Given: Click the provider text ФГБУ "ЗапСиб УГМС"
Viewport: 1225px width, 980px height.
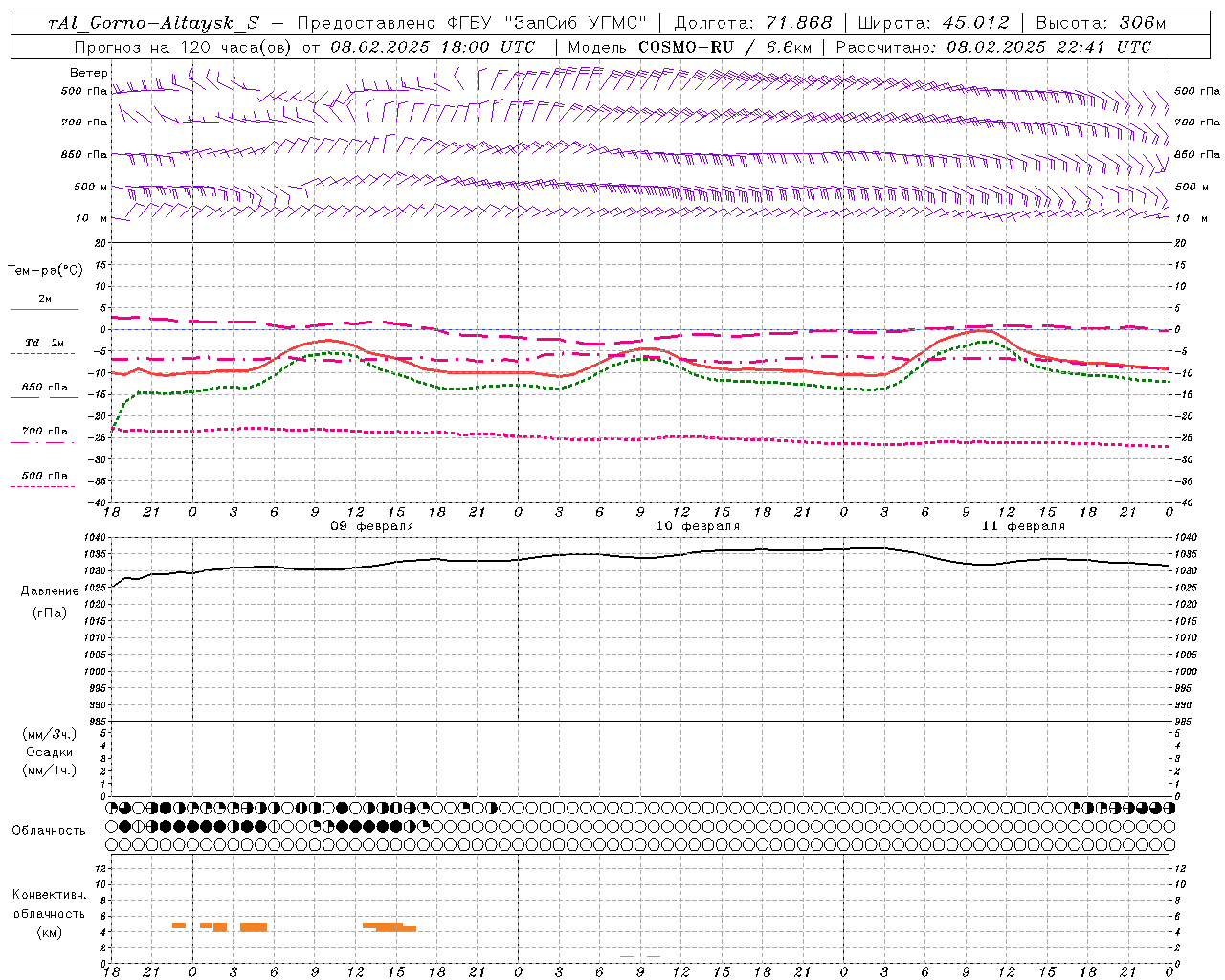Looking at the screenshot, I should click(x=546, y=23).
